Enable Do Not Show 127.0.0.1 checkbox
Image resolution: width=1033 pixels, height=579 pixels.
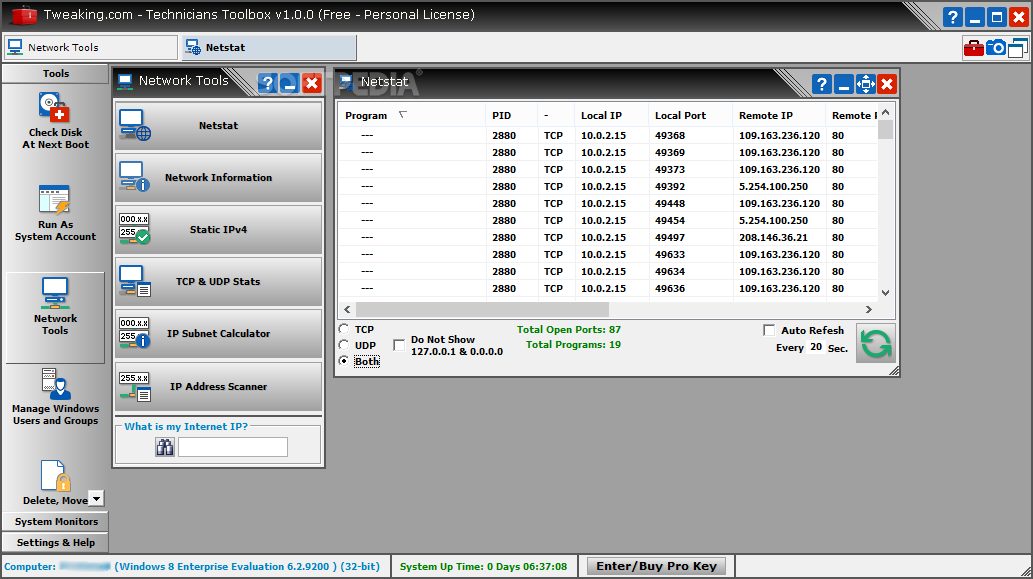399,345
